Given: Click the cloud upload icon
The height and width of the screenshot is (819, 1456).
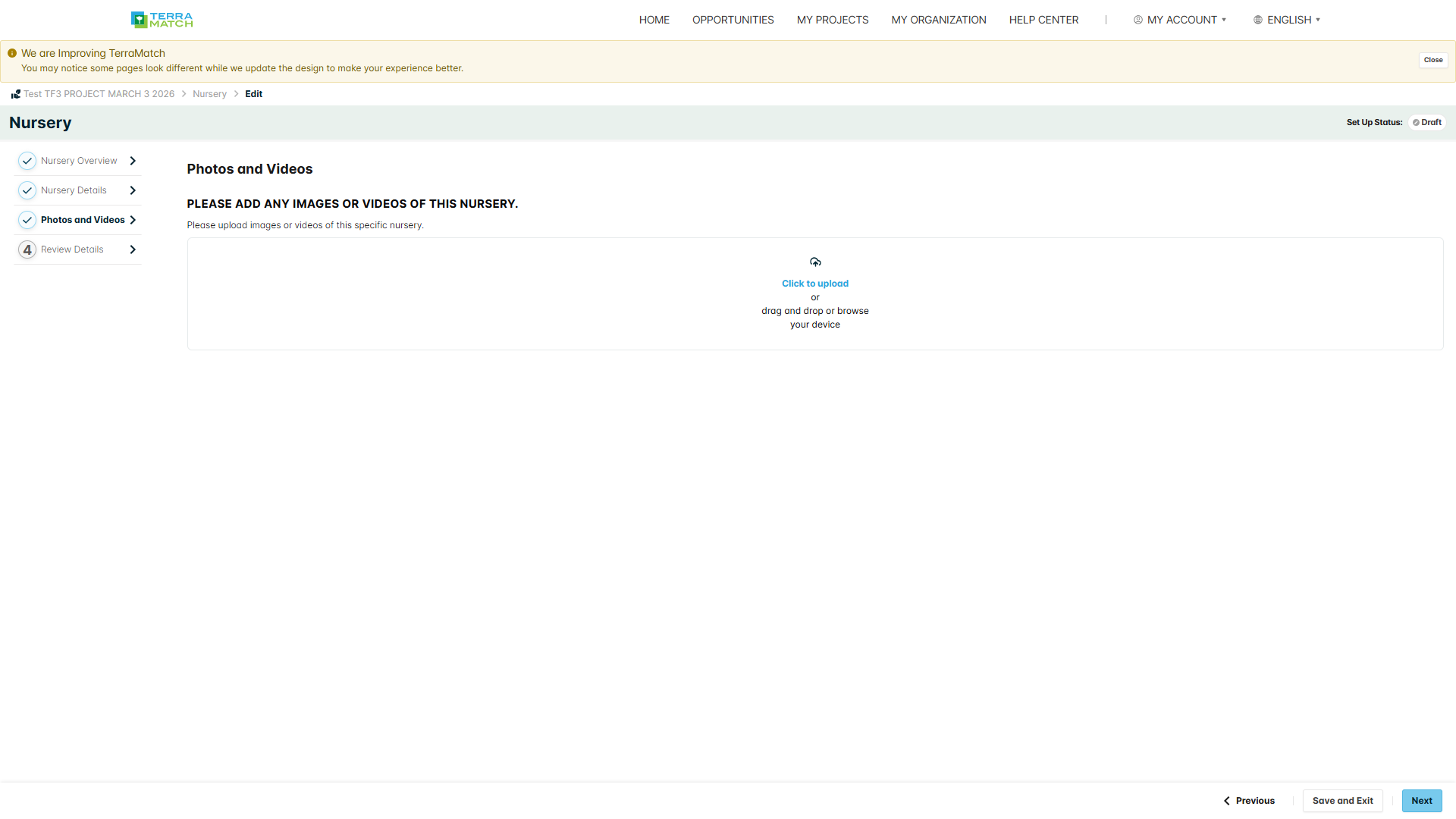Looking at the screenshot, I should [x=815, y=262].
